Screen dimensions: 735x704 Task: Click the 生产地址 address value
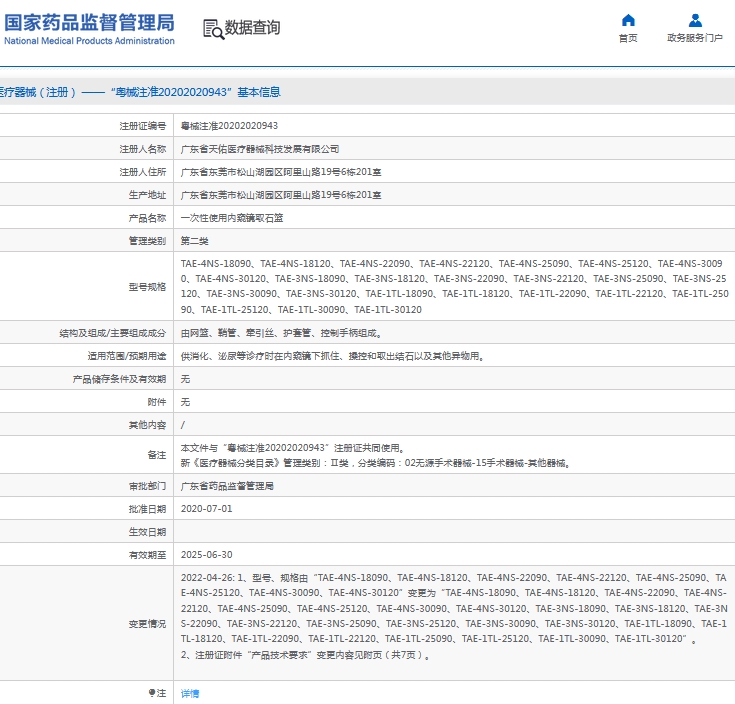[x=281, y=195]
